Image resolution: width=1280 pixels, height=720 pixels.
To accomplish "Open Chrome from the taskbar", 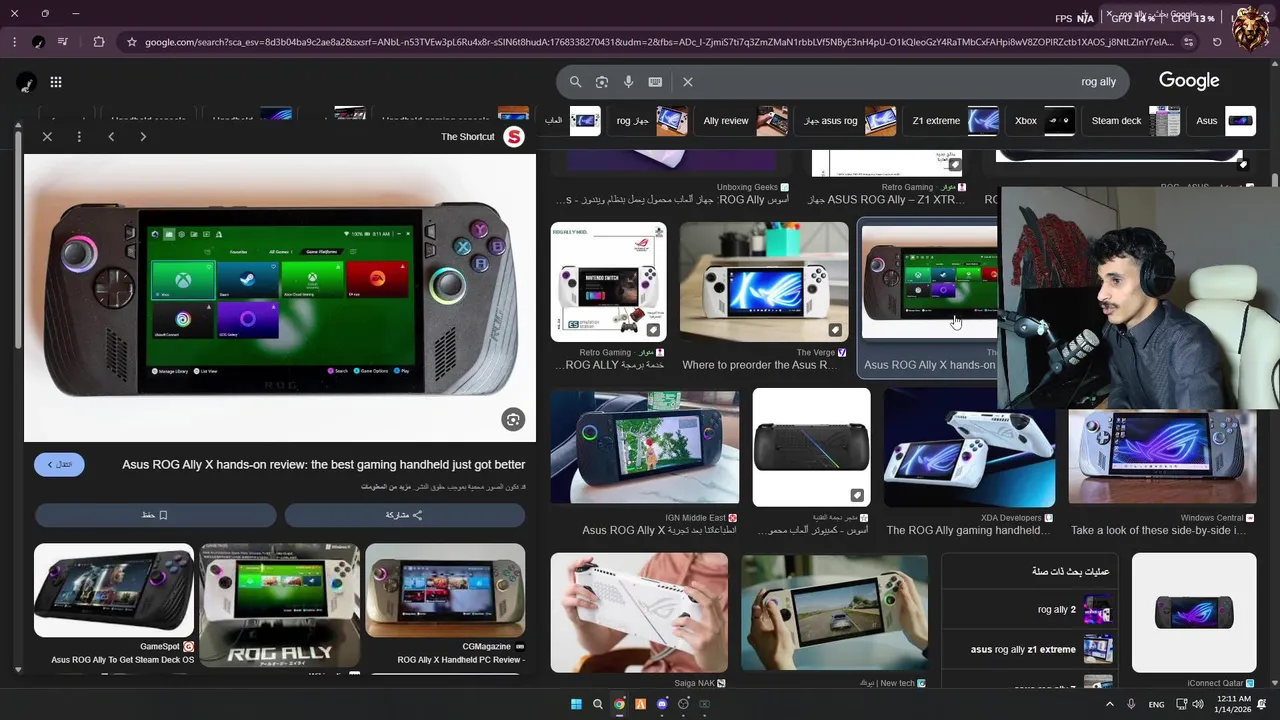I will click(619, 704).
